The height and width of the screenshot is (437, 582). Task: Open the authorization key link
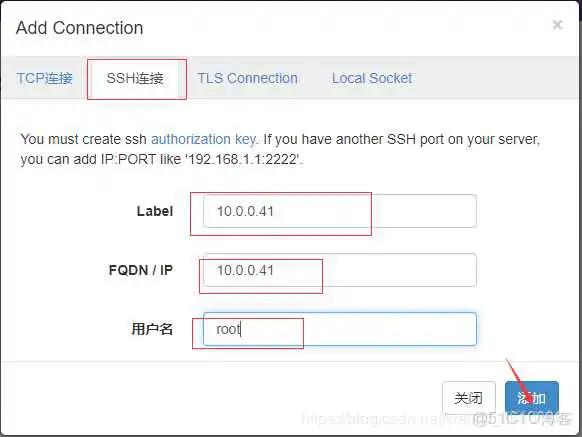203,139
